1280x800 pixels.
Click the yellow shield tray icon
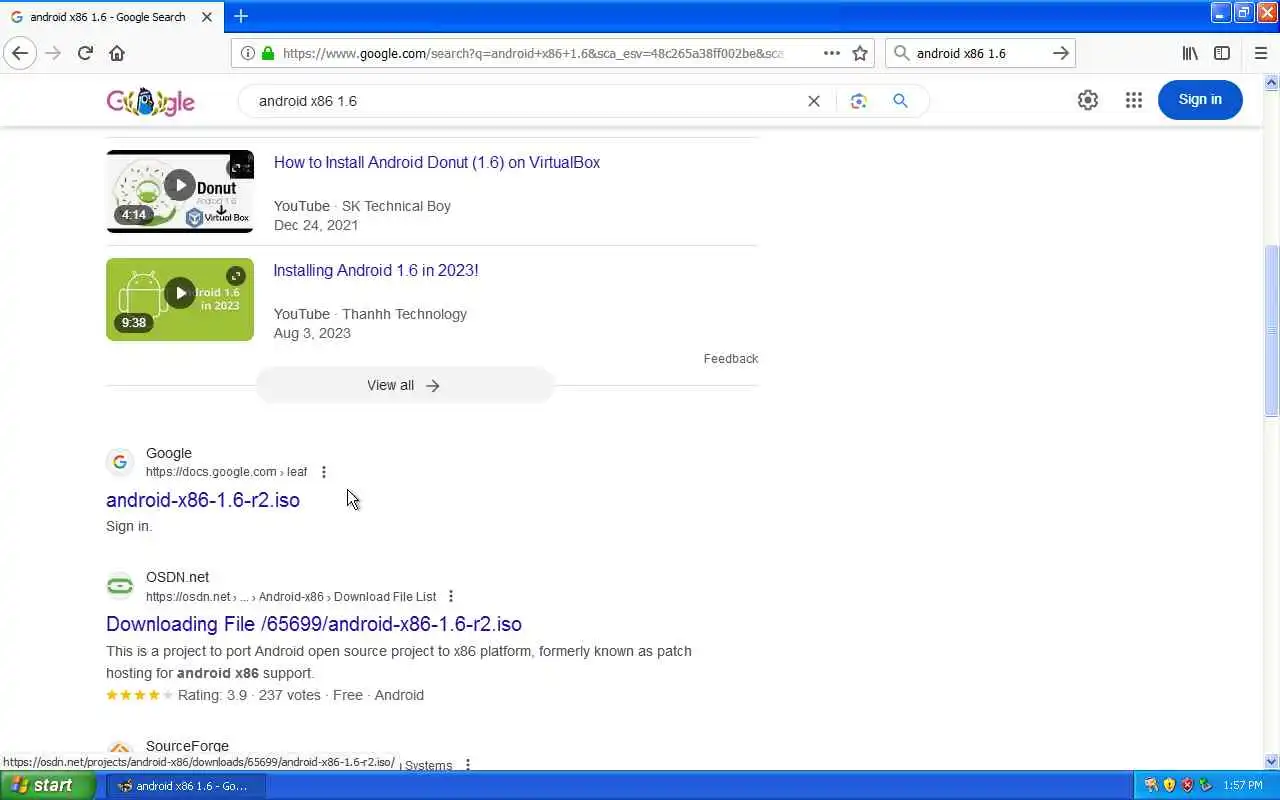1169,785
